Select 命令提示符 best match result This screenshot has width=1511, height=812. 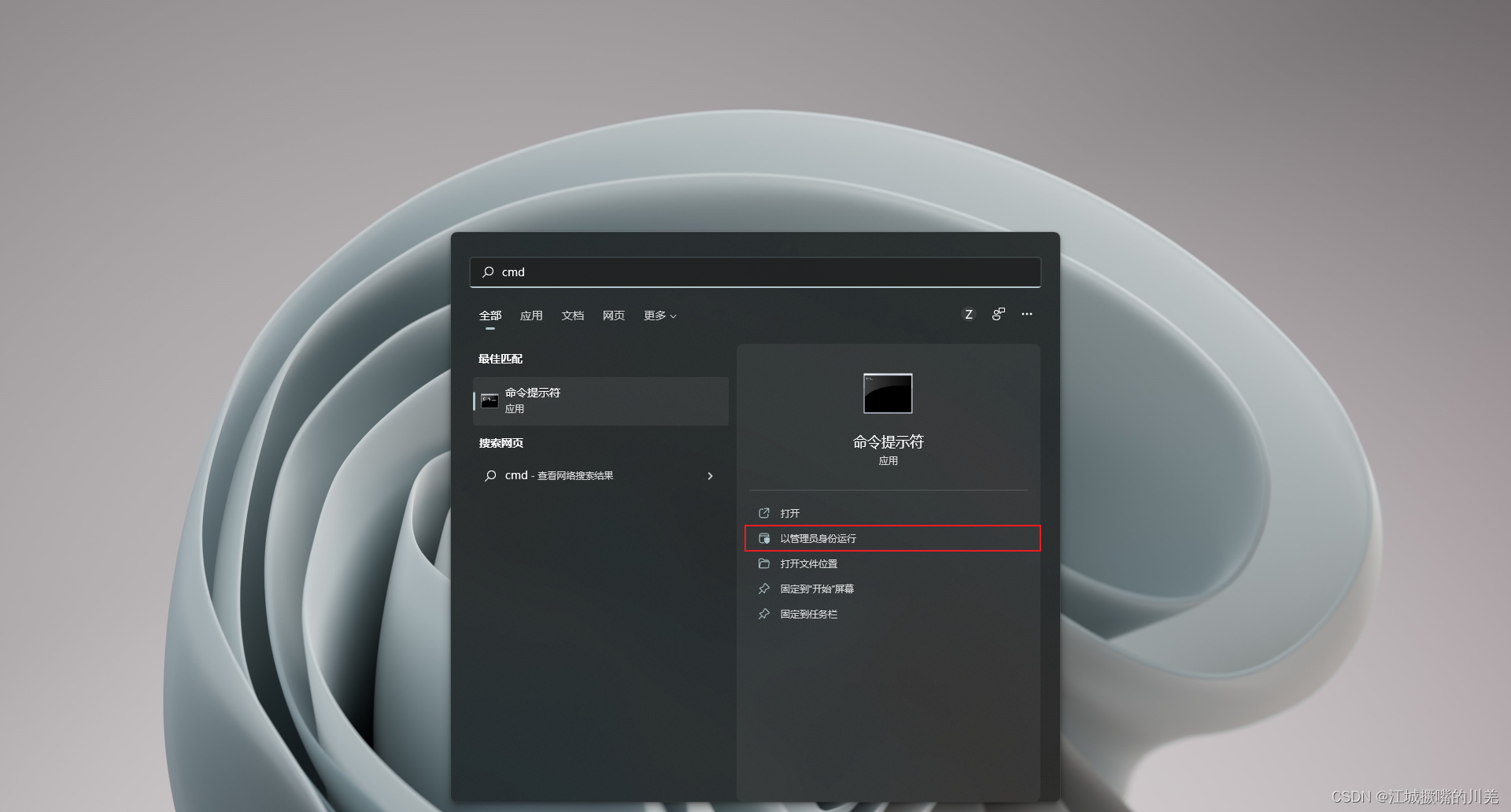click(600, 401)
